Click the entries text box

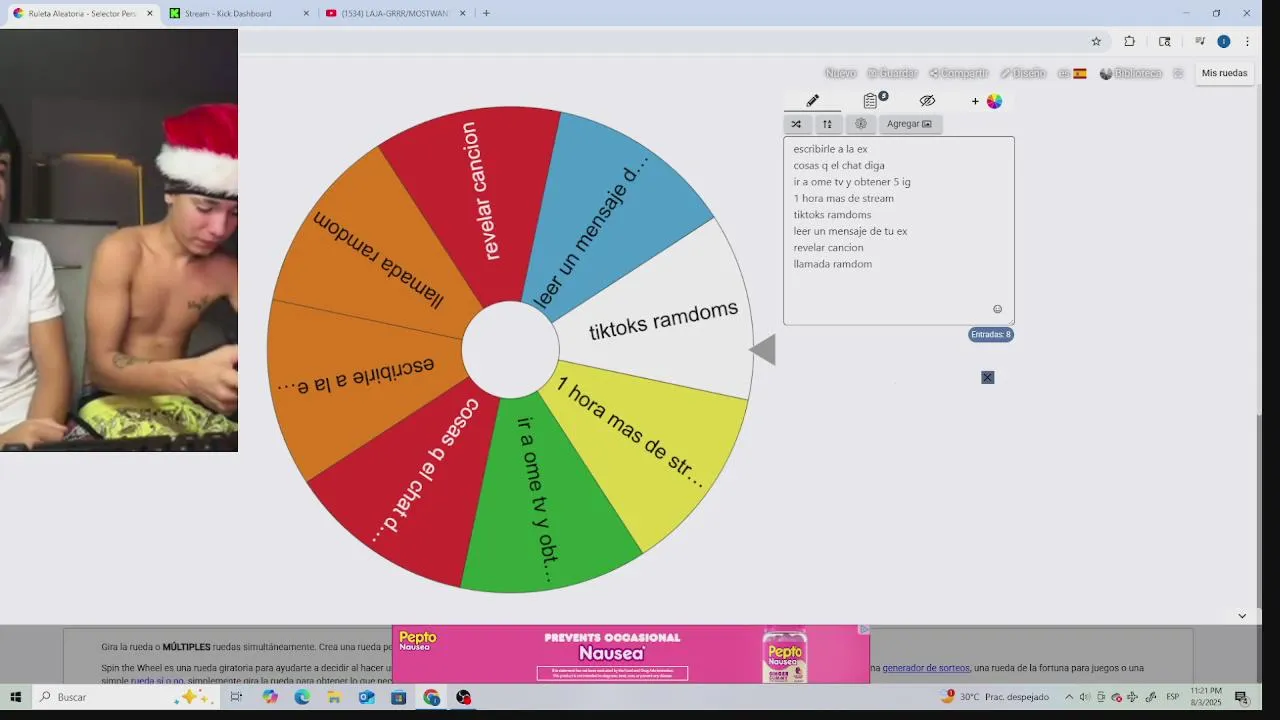[899, 230]
